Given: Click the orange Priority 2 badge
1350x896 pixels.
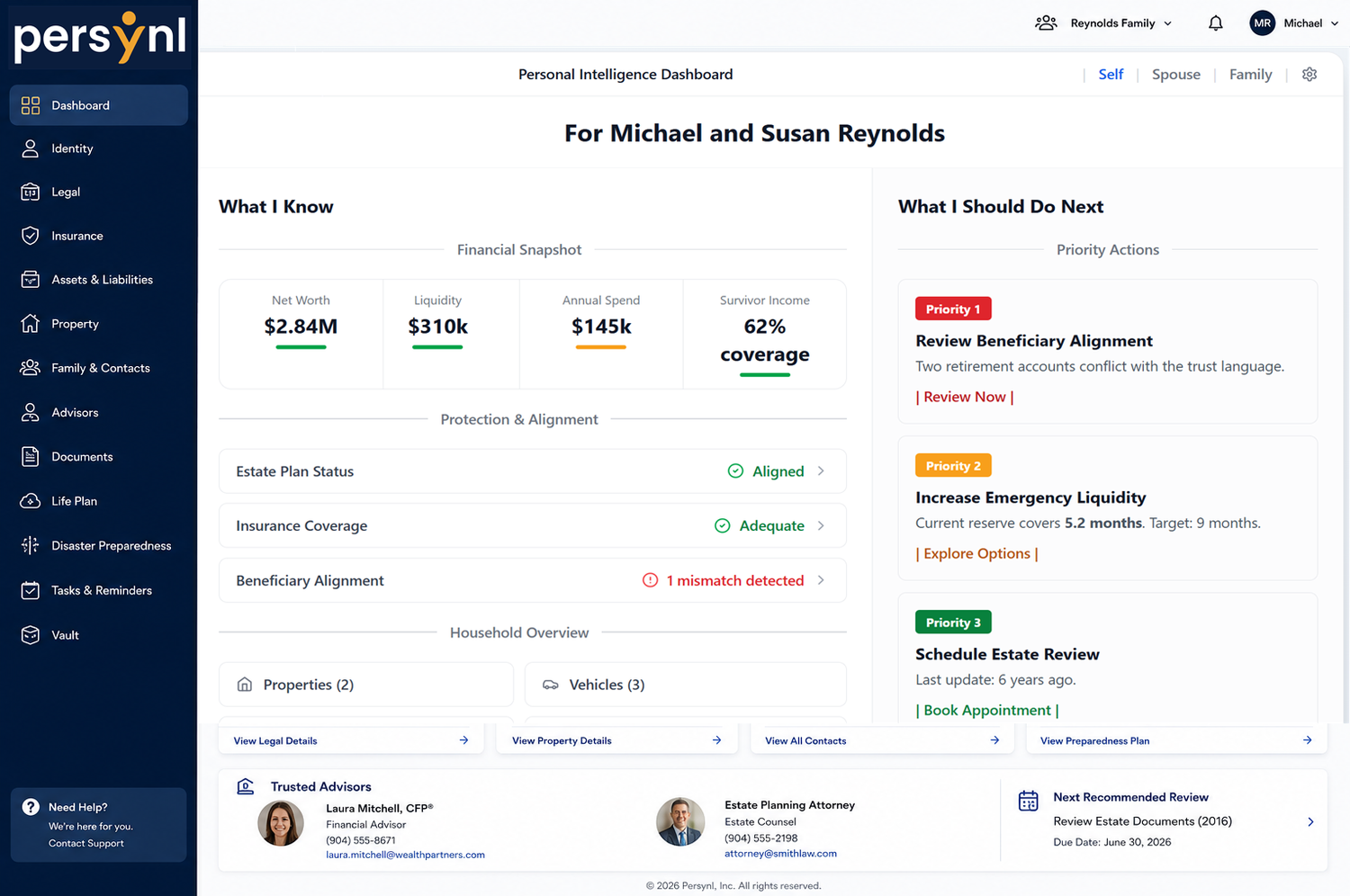Looking at the screenshot, I should tap(953, 465).
